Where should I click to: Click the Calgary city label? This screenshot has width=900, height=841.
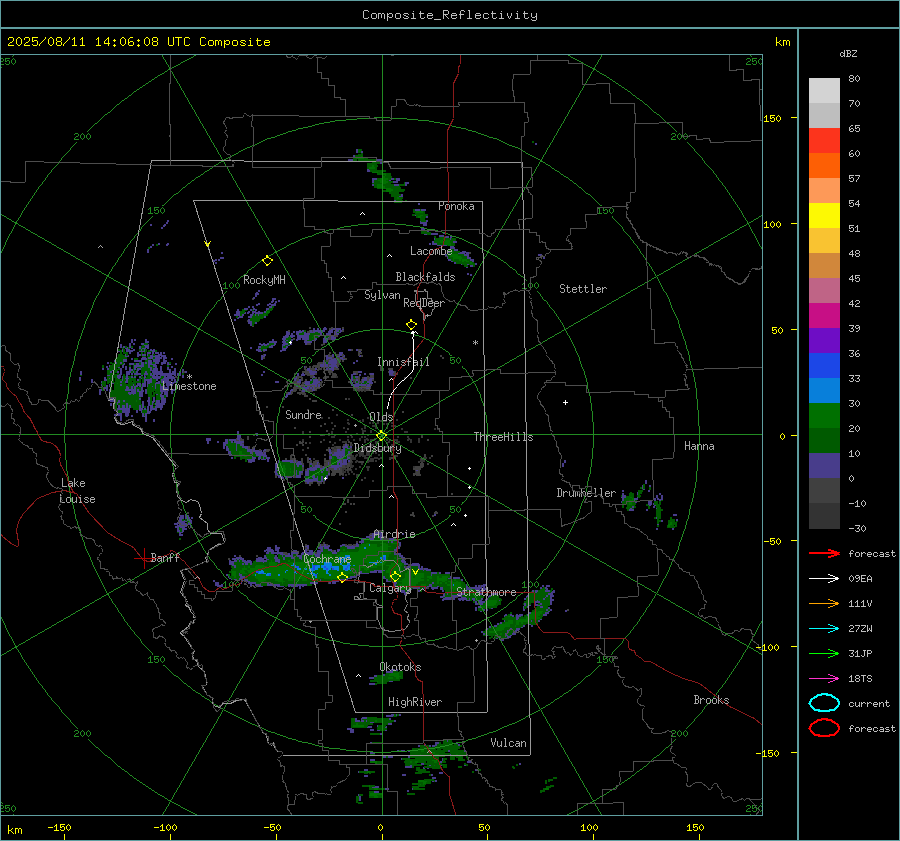pos(390,588)
